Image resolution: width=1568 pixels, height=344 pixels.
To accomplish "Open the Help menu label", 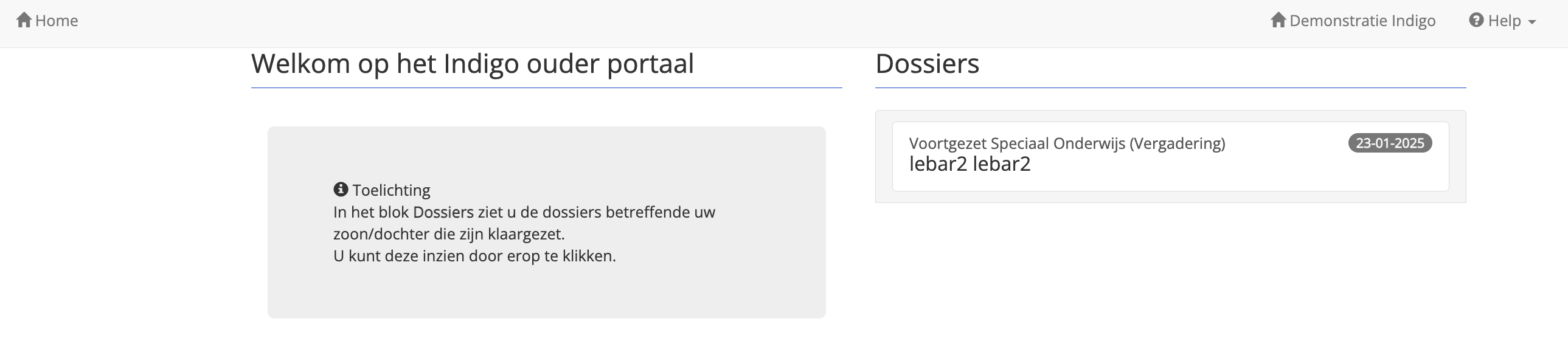I will [1504, 21].
